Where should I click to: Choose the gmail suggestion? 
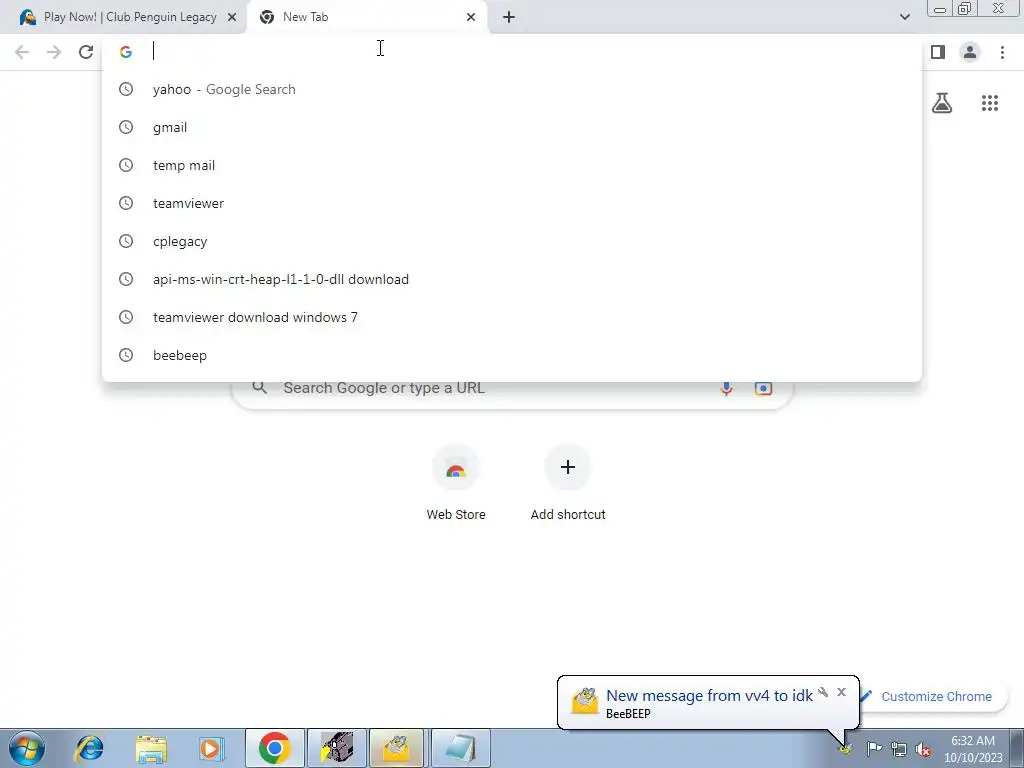pyautogui.click(x=512, y=127)
